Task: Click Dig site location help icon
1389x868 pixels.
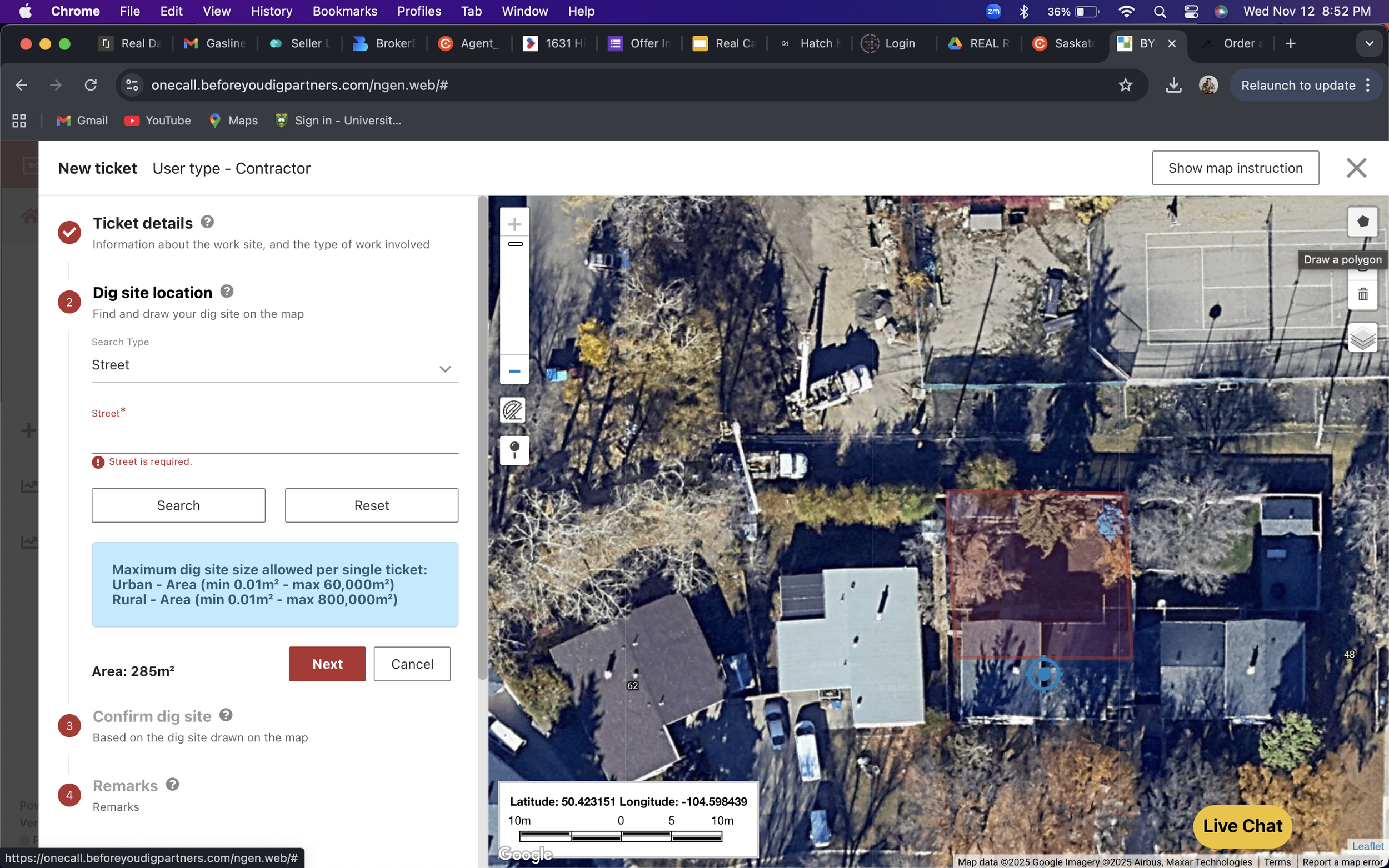Action: click(227, 292)
